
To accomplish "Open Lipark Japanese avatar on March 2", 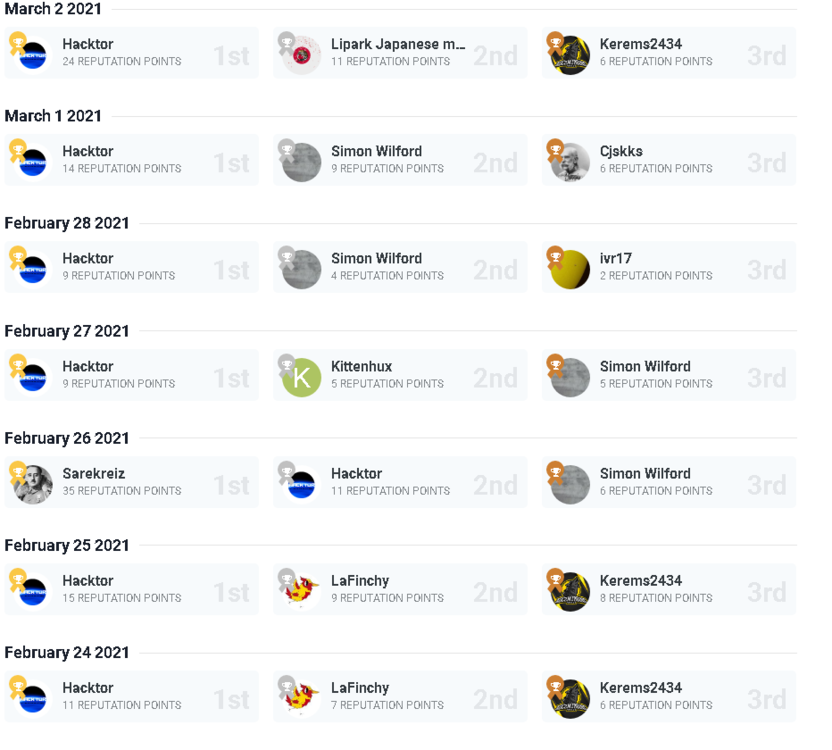I will click(x=301, y=55).
